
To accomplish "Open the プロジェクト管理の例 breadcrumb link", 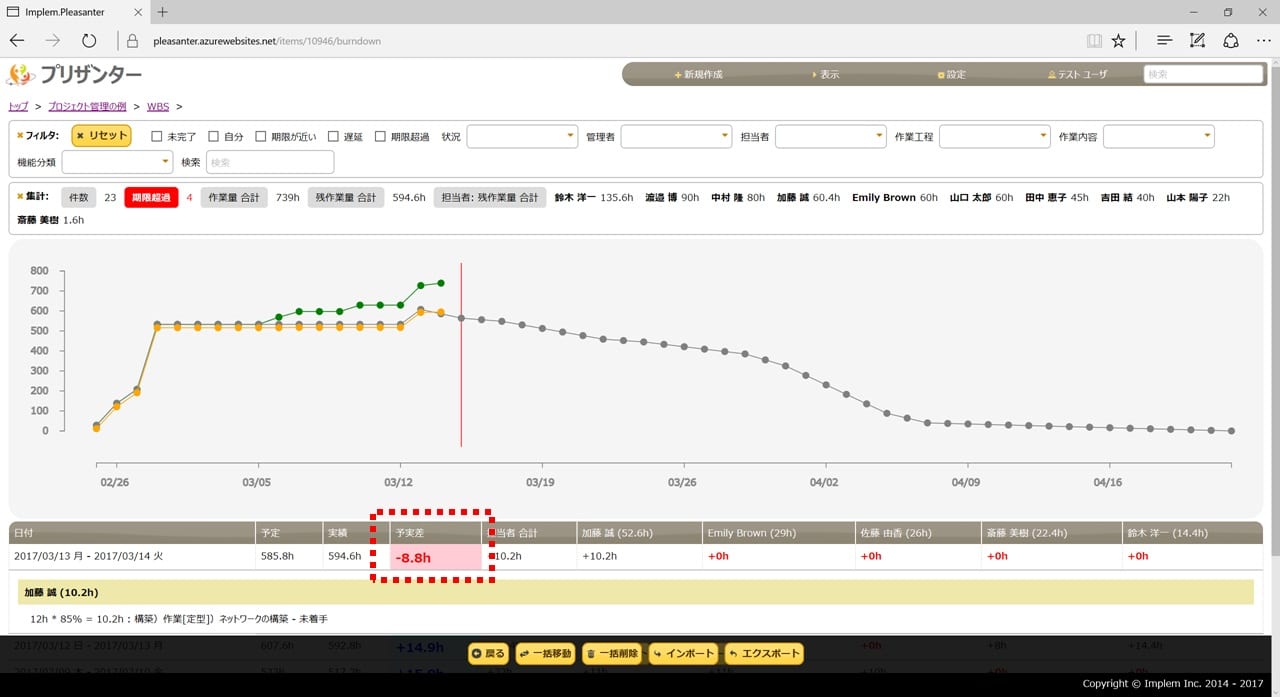I will pos(87,106).
